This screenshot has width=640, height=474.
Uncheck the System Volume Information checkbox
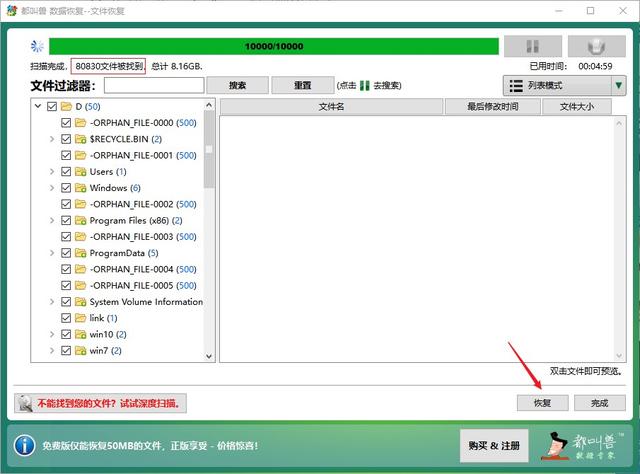(66, 302)
